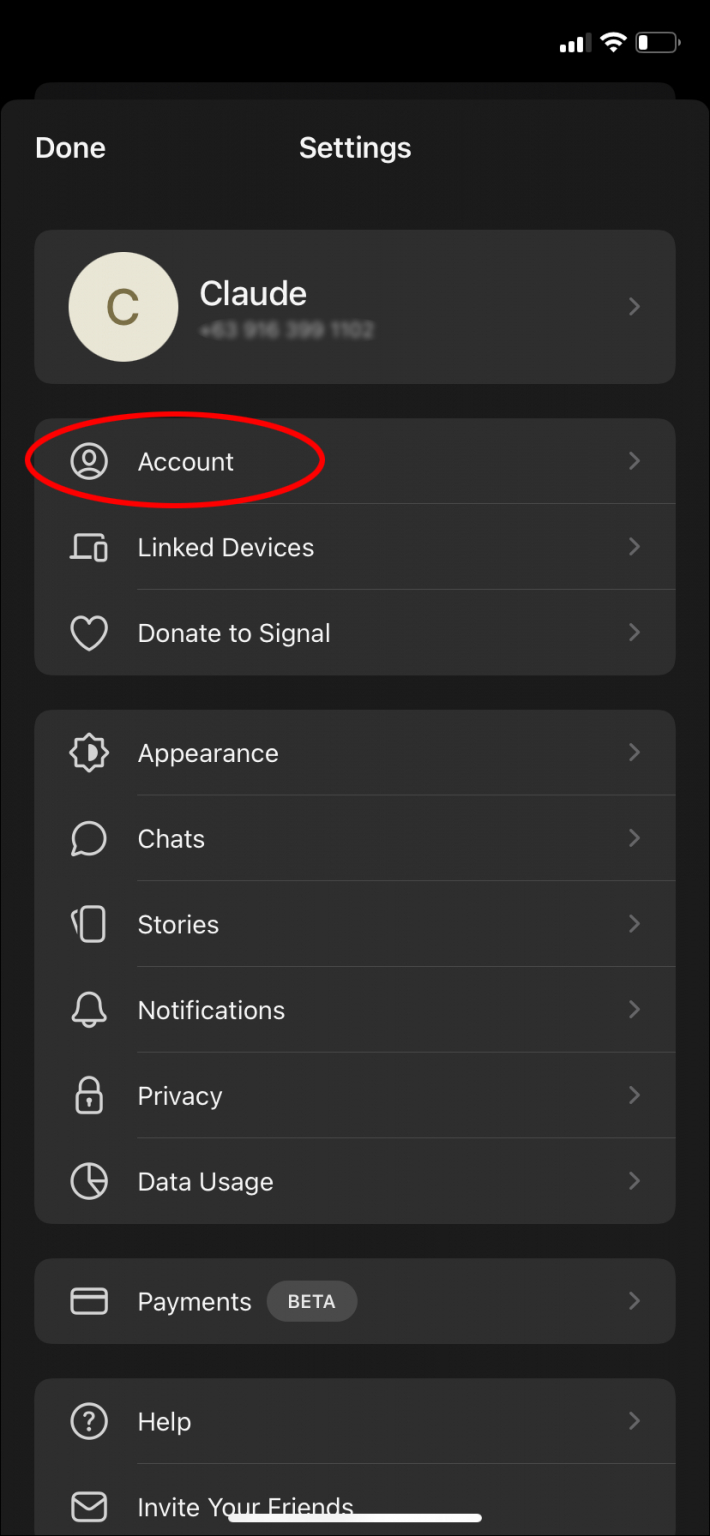Open the Privacy settings chevron
The height and width of the screenshot is (1536, 710).
634,1095
